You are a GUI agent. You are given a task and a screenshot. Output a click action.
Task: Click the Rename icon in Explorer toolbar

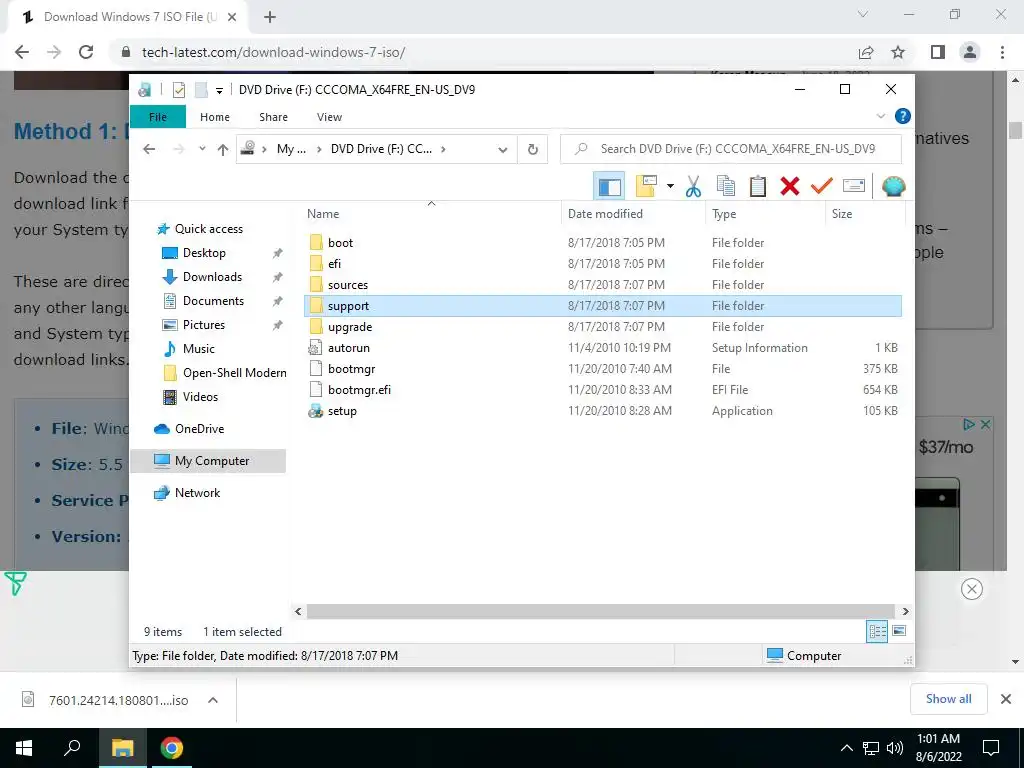point(854,187)
